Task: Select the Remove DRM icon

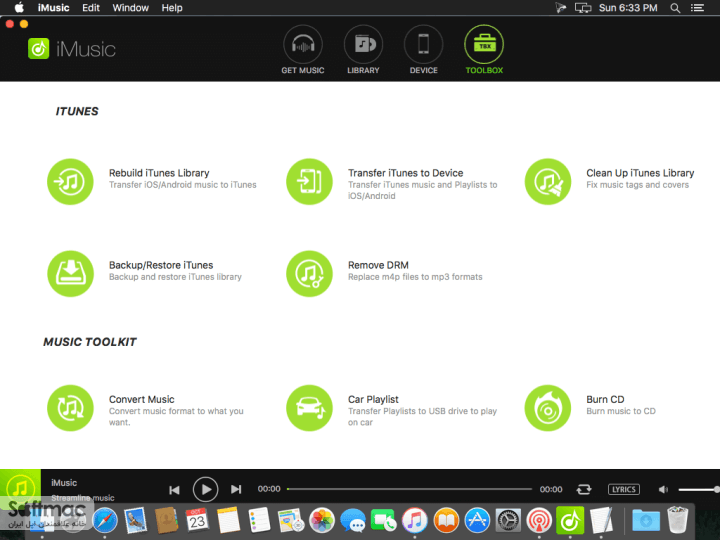Action: pyautogui.click(x=309, y=274)
